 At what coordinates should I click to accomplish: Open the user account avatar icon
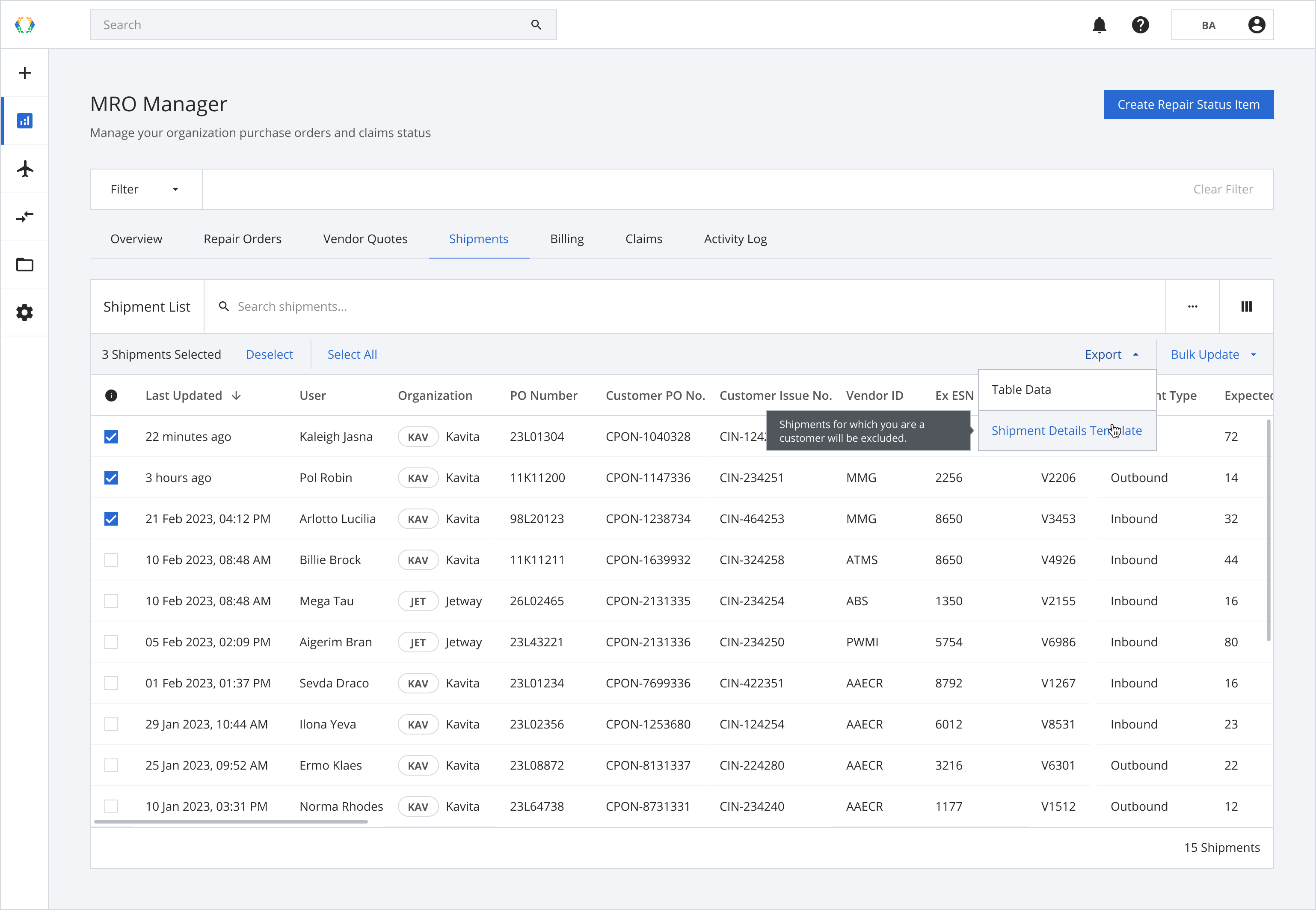1256,24
